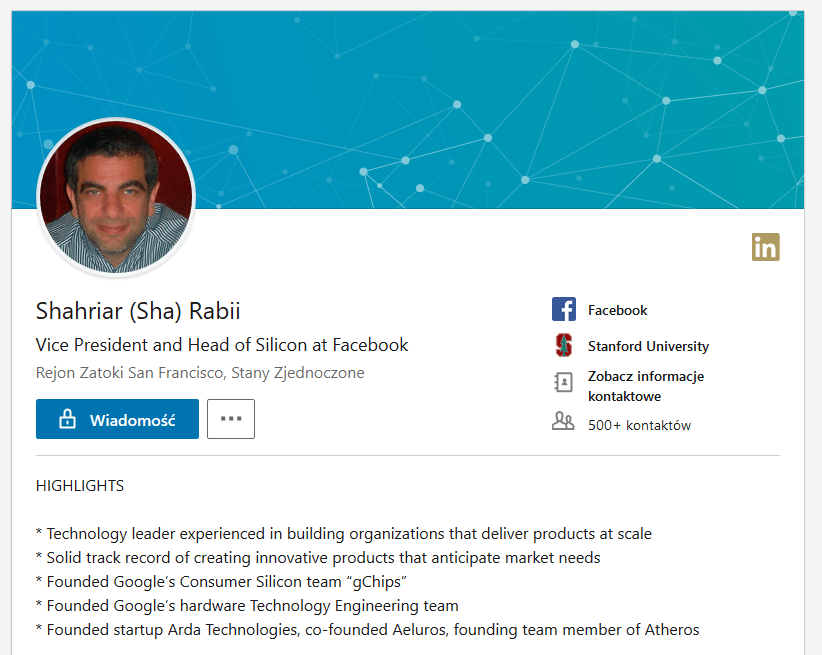
Task: Click the Wiadomość message button
Action: click(117, 419)
